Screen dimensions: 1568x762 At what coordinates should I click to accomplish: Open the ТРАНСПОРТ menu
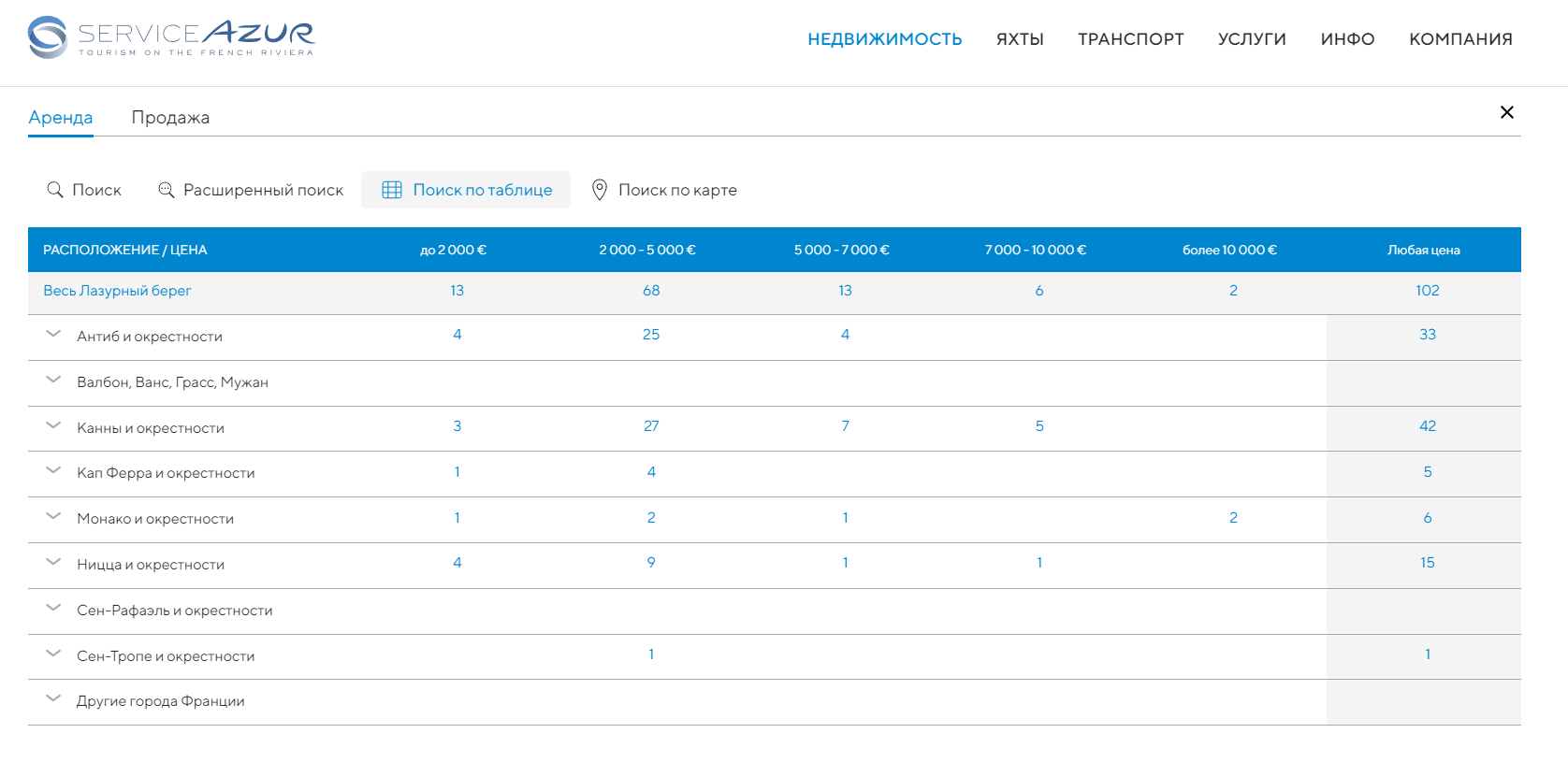[1130, 39]
